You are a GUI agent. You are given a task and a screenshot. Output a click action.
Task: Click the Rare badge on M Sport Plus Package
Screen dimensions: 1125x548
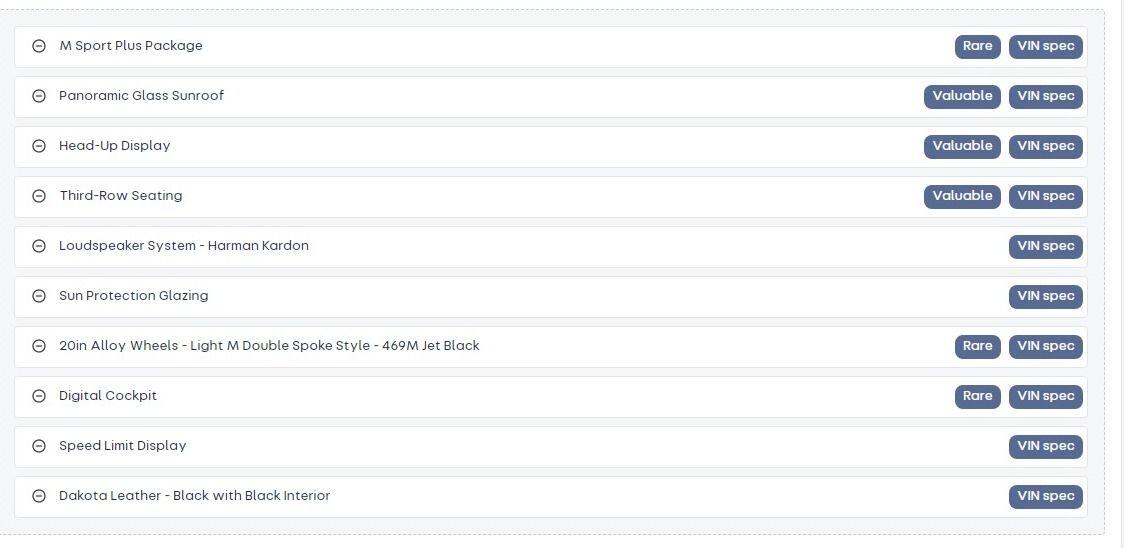coord(977,47)
